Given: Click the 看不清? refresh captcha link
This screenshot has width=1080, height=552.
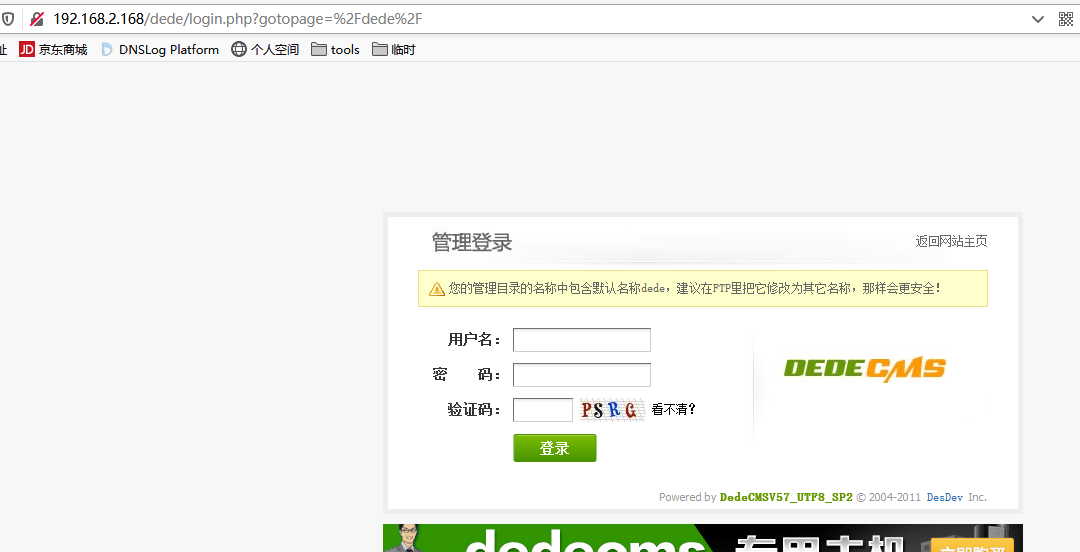Looking at the screenshot, I should click(674, 409).
